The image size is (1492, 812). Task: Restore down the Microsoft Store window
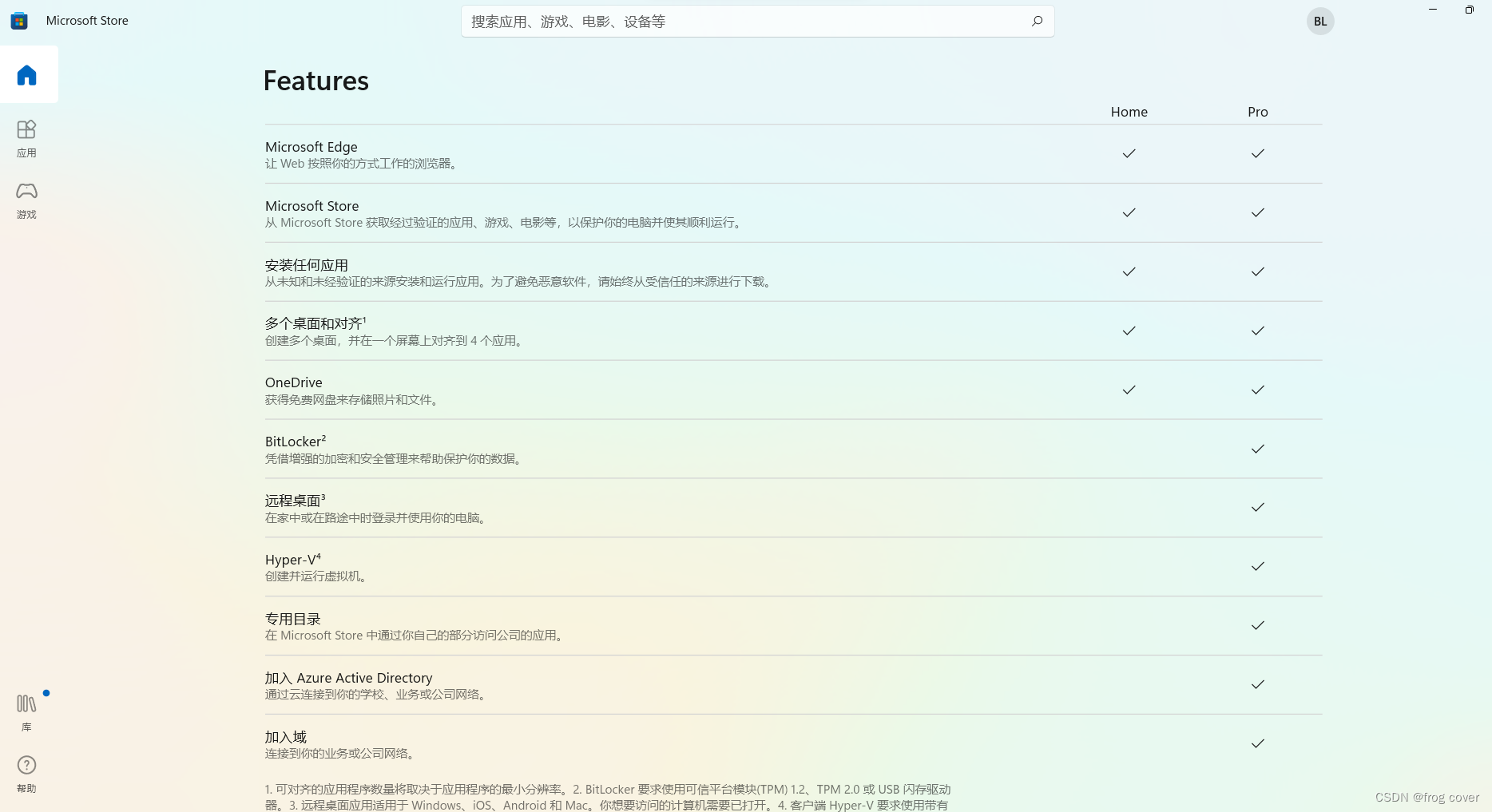pyautogui.click(x=1470, y=10)
